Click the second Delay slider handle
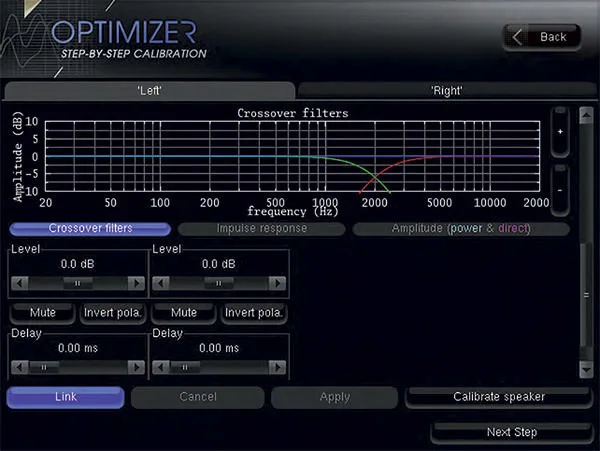Image resolution: width=600 pixels, height=451 pixels. [x=185, y=368]
